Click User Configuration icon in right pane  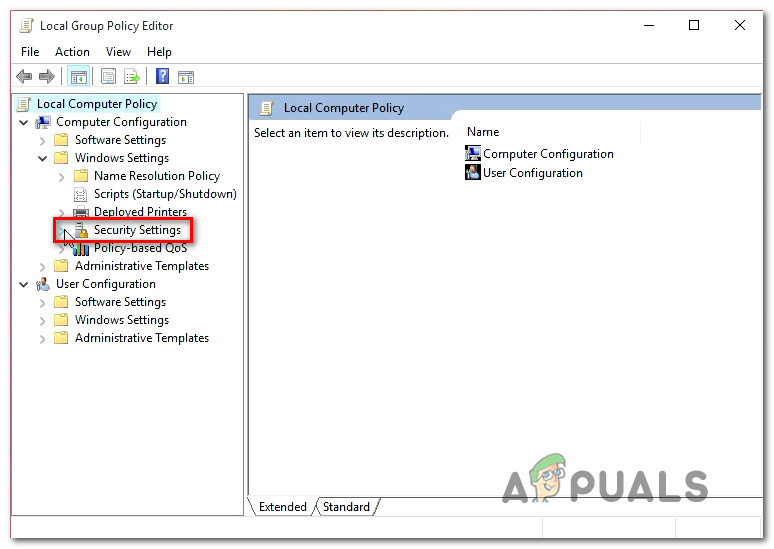click(473, 172)
